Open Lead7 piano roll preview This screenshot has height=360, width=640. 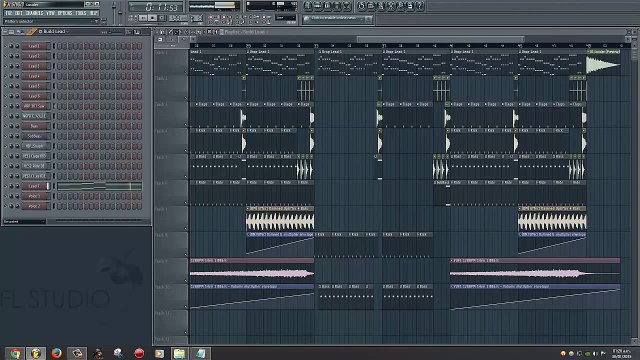point(100,186)
